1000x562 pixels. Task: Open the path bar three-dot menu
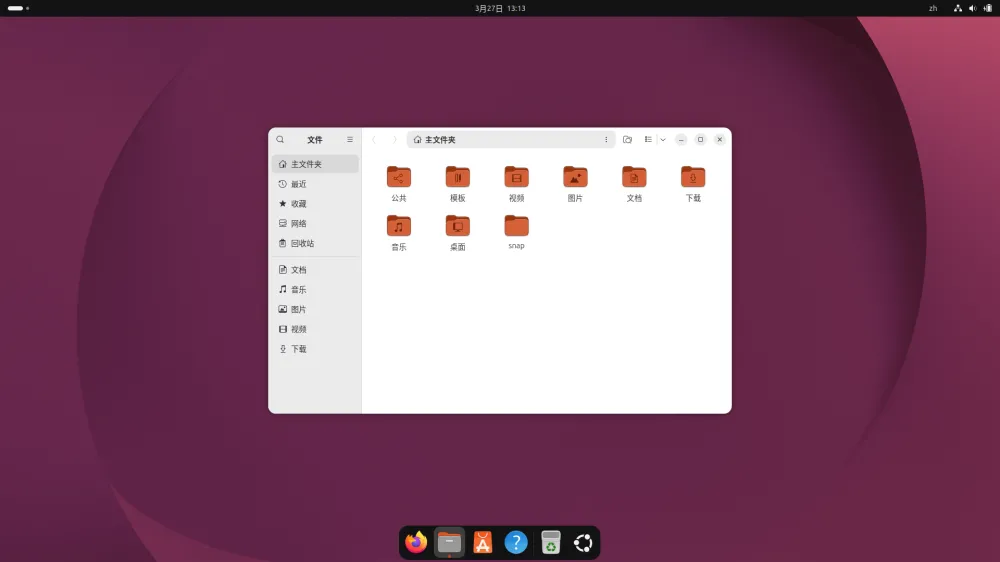point(606,140)
